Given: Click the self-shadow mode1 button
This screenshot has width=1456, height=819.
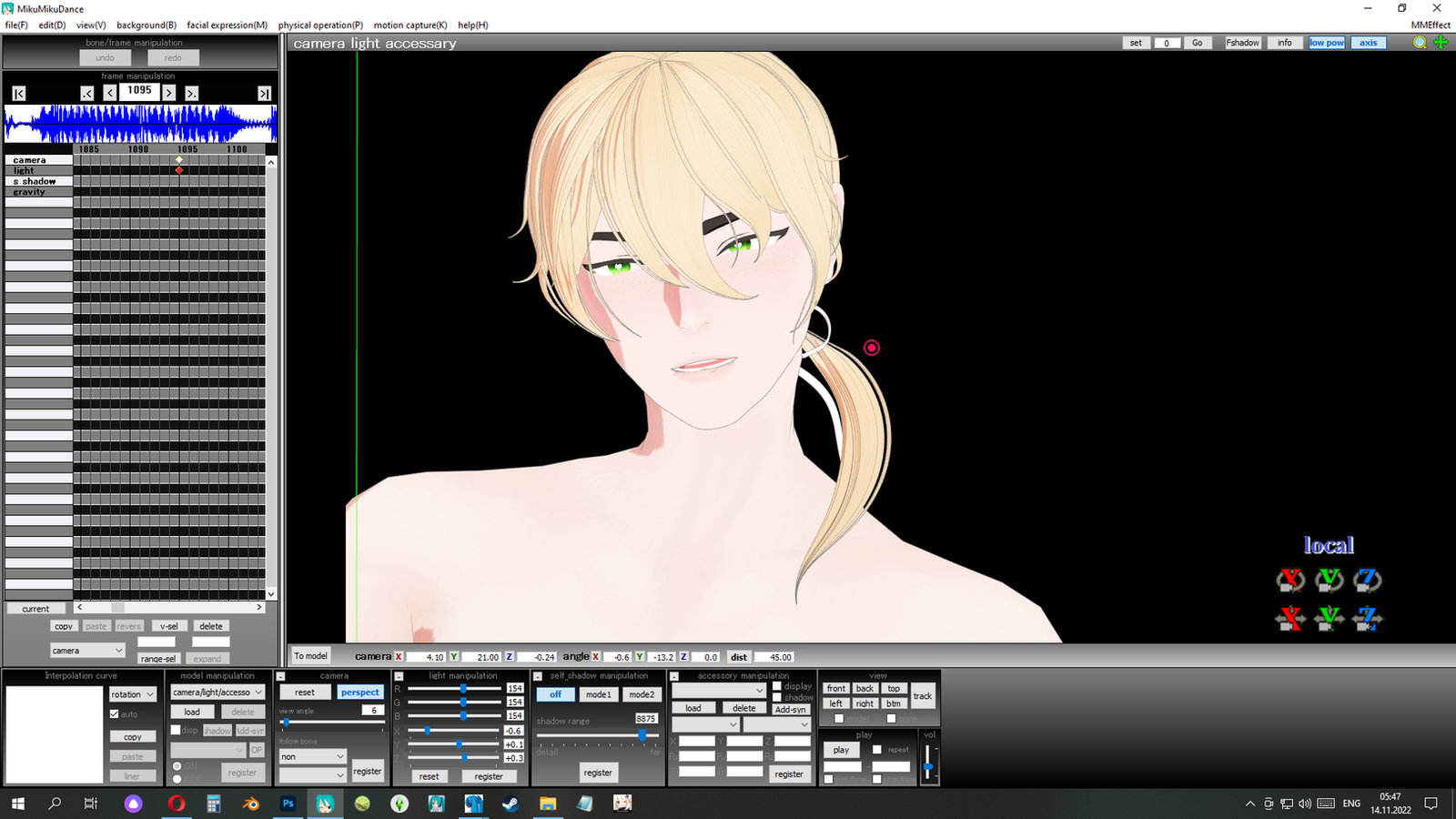Looking at the screenshot, I should (x=598, y=694).
